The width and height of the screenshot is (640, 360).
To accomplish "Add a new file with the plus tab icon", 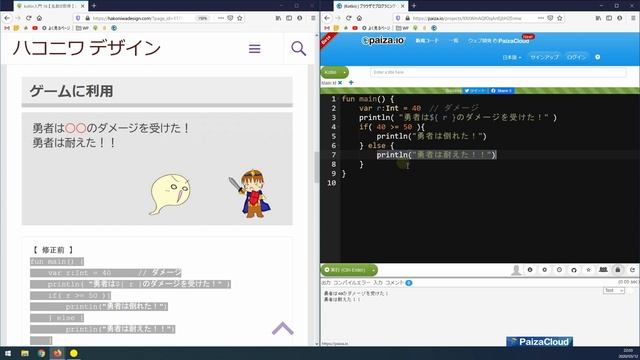I will (x=351, y=82).
